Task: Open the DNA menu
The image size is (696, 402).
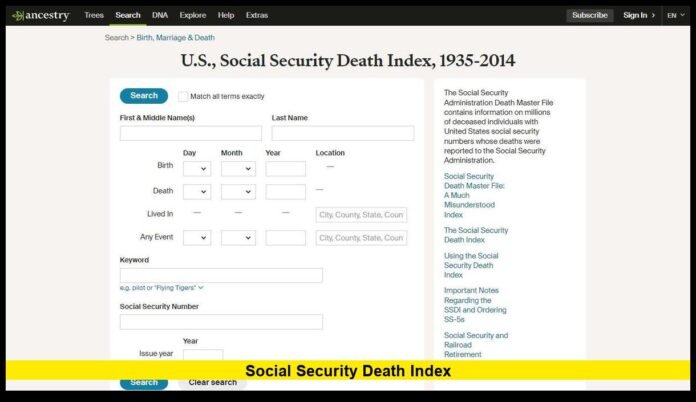Action: click(160, 15)
